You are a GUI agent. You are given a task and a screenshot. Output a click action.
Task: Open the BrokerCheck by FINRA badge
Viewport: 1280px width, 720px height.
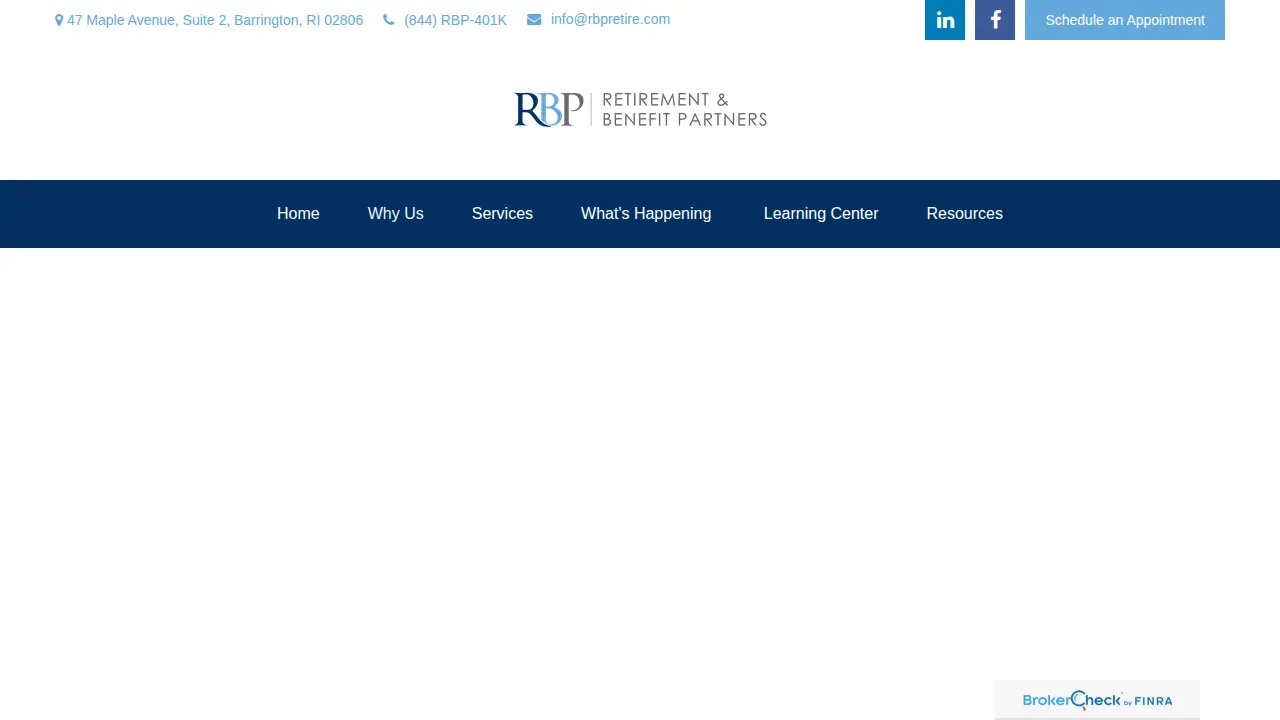pyautogui.click(x=1097, y=700)
